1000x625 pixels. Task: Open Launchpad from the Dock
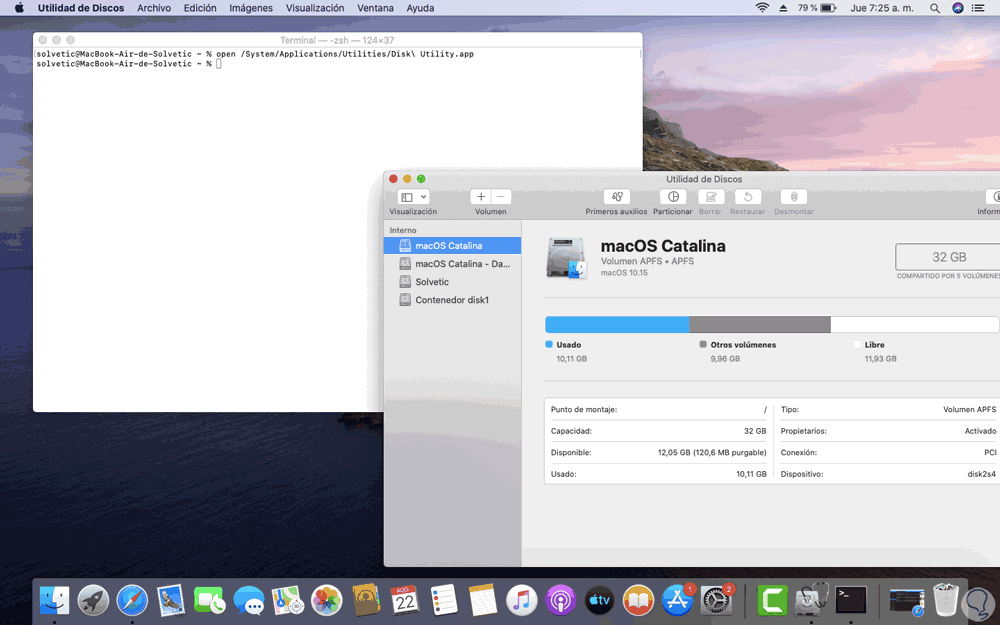pos(94,600)
